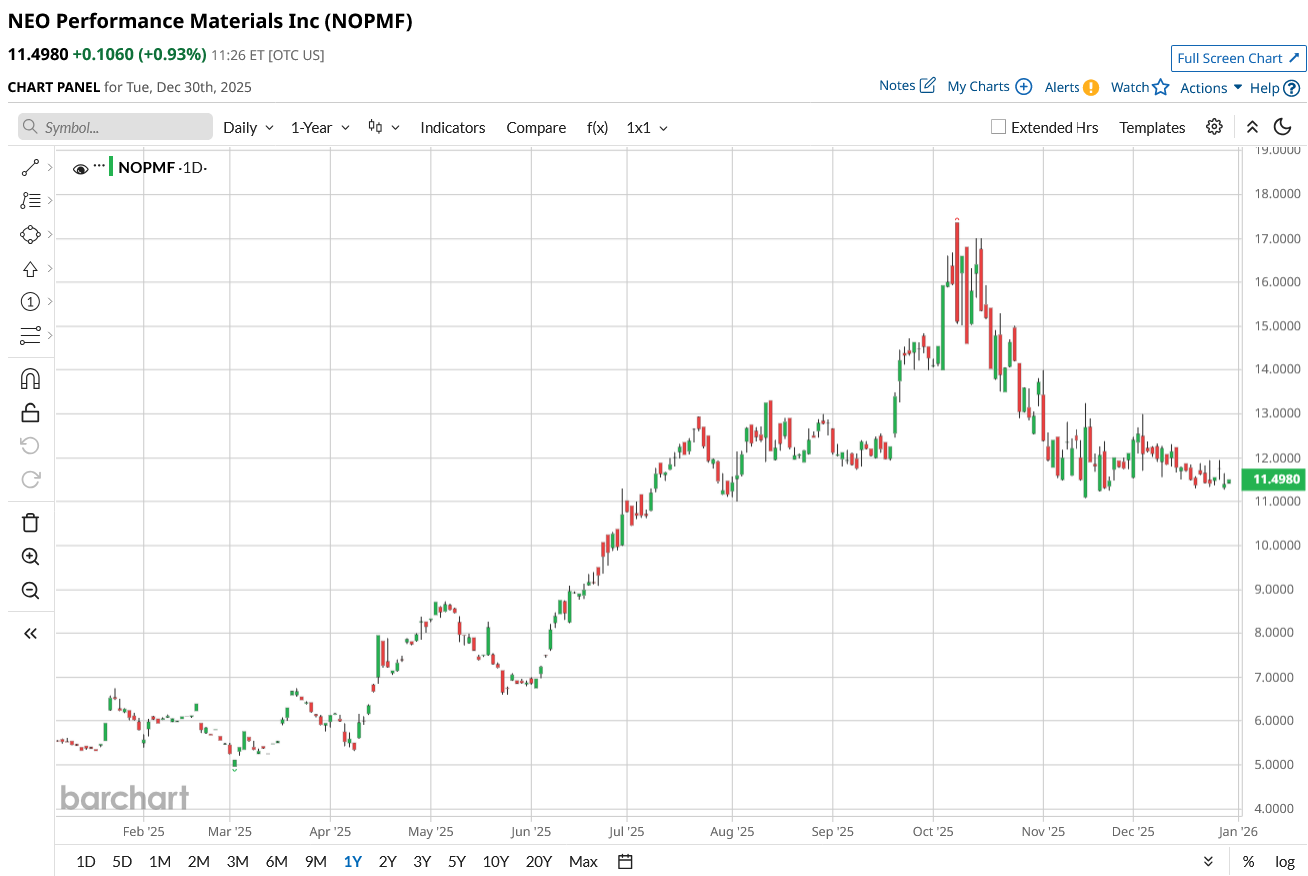The height and width of the screenshot is (876, 1308).
Task: Undo the last chart action
Action: (x=30, y=446)
